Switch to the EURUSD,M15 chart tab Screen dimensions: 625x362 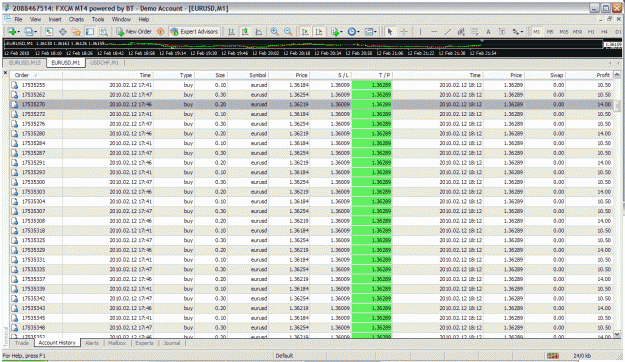[x=25, y=63]
